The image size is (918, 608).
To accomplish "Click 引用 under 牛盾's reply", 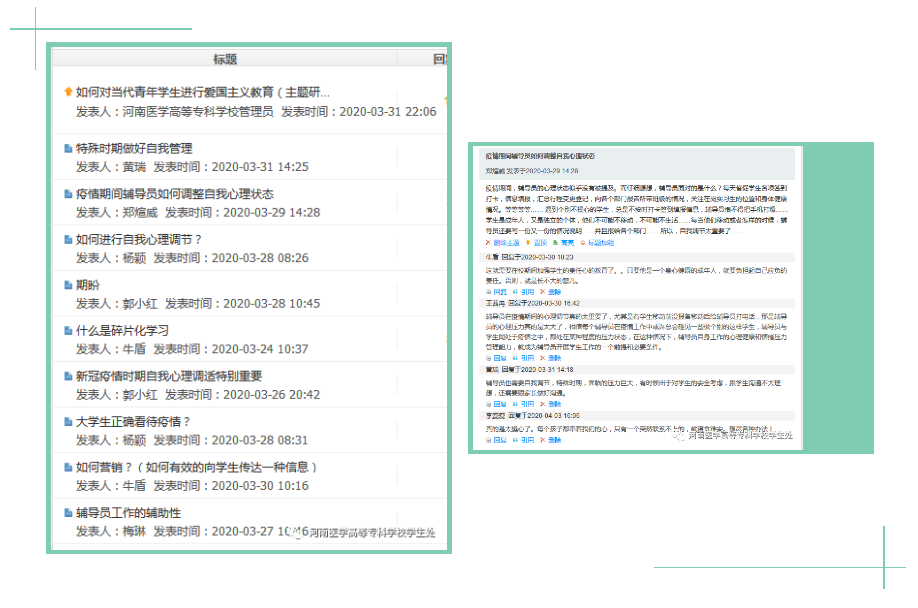I will 527,292.
